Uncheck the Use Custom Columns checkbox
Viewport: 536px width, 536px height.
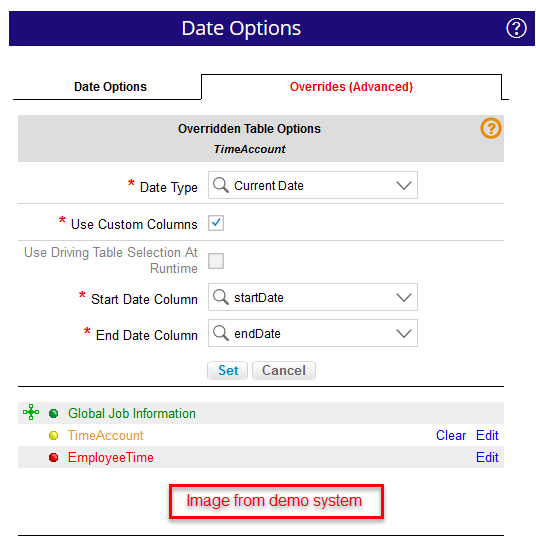(x=216, y=223)
